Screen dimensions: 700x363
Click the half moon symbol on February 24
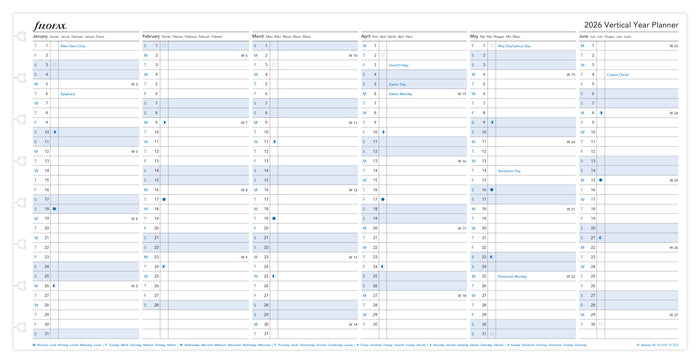(x=164, y=267)
